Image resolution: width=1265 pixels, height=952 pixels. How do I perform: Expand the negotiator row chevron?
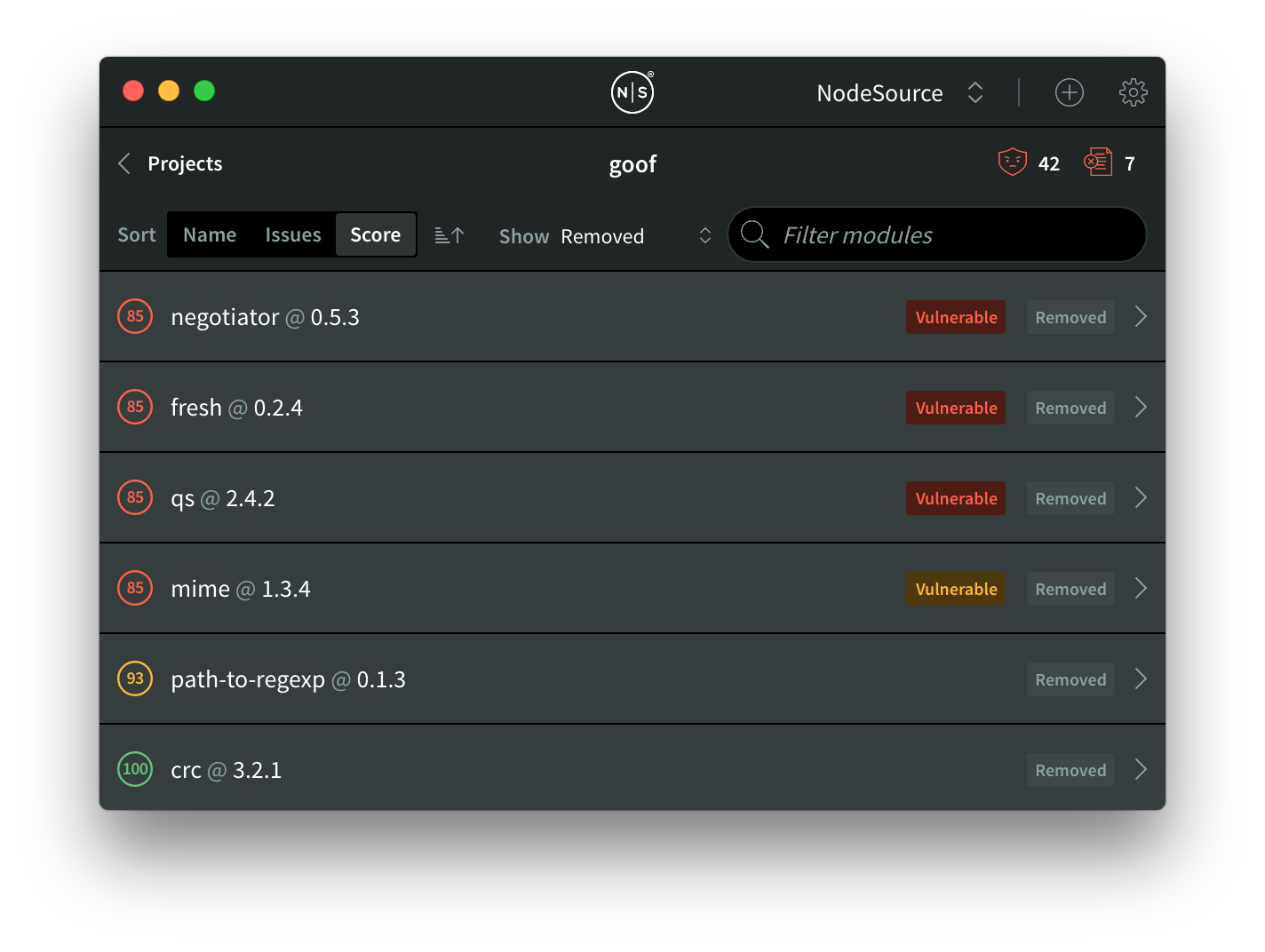1141,317
